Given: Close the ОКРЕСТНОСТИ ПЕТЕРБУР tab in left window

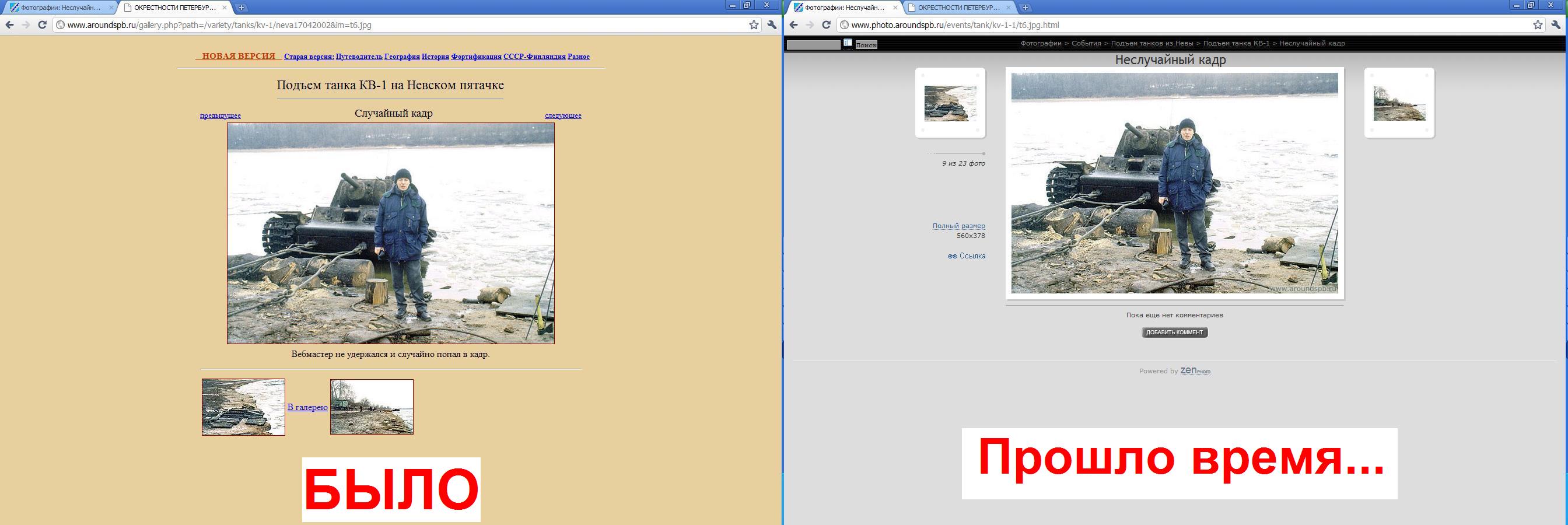Looking at the screenshot, I should tap(225, 8).
